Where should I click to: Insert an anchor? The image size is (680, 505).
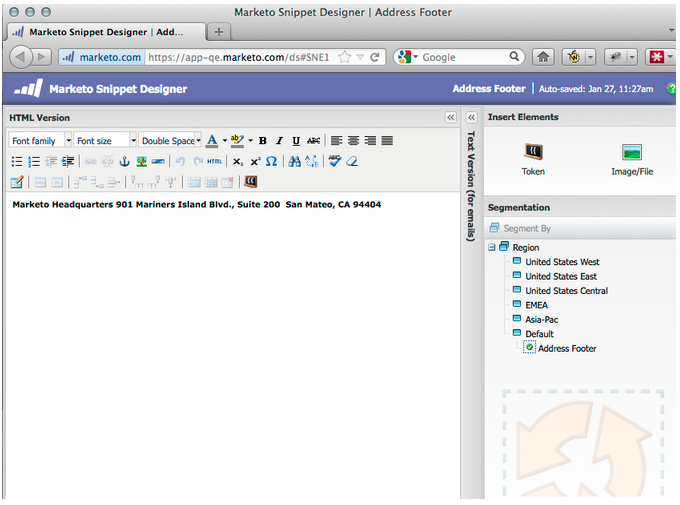pos(124,161)
